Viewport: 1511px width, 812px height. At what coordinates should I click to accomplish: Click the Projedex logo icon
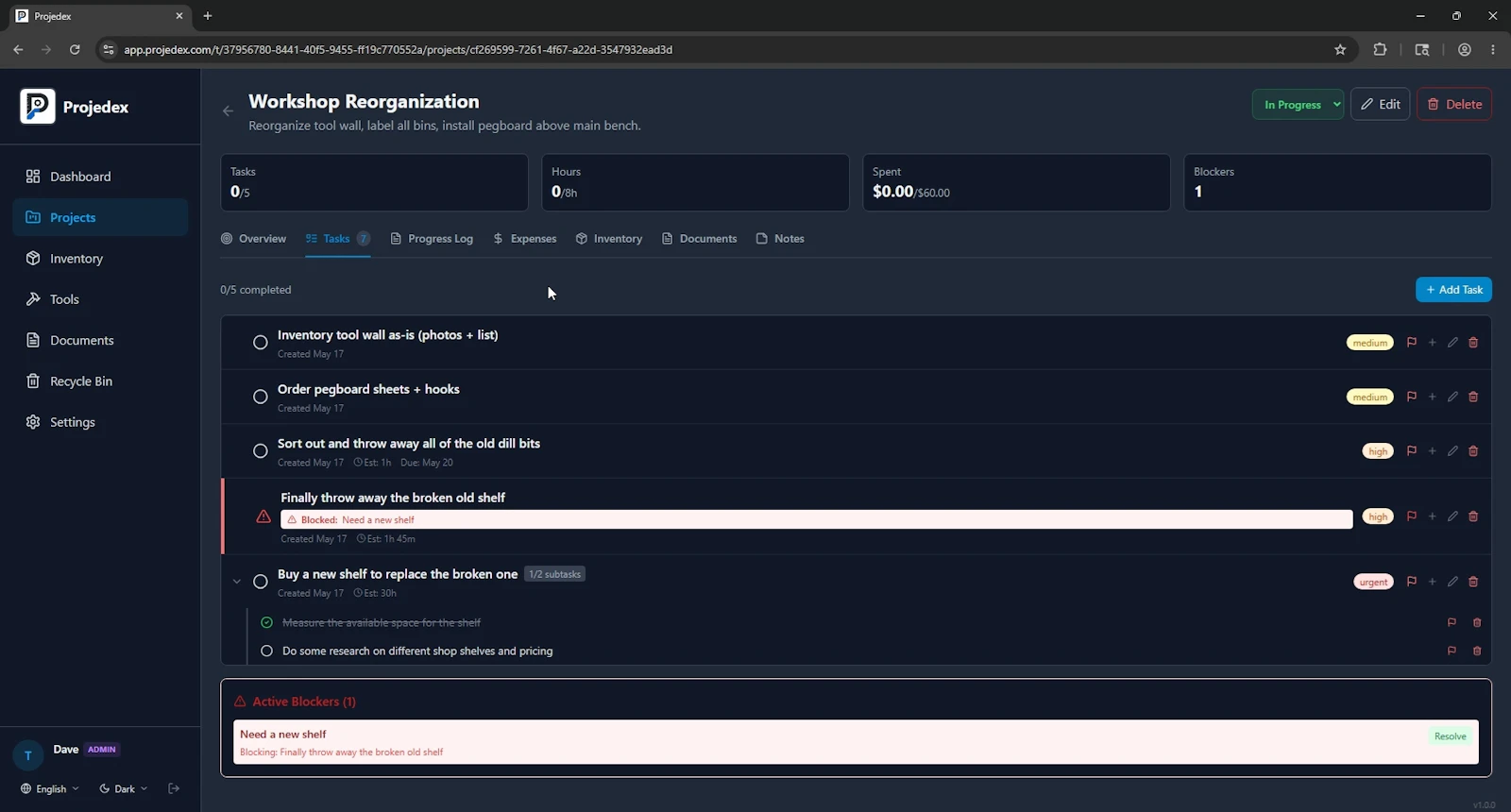click(38, 107)
